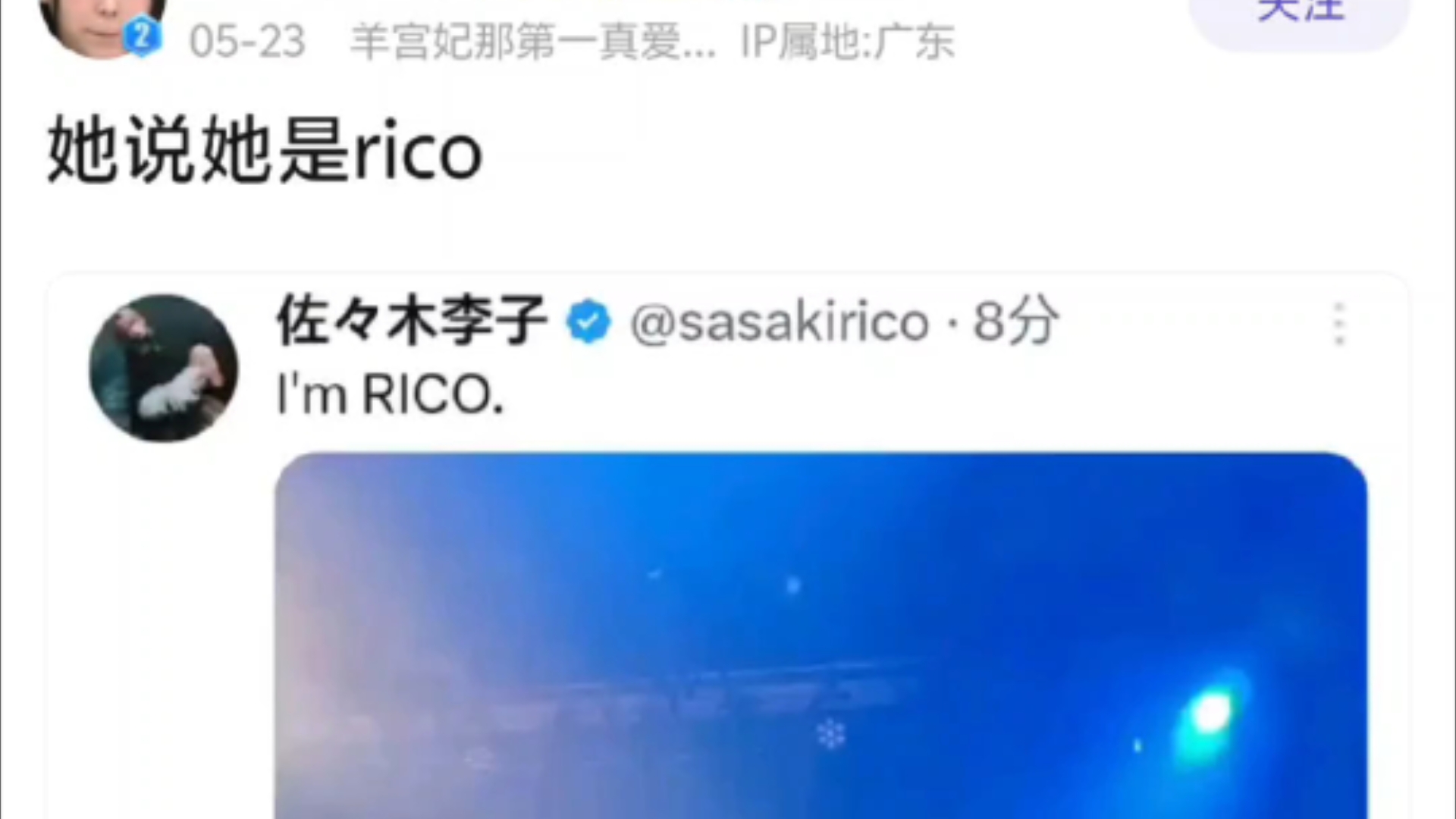Click the 05-23 post date
The height and width of the screenshot is (819, 1456).
[247, 42]
